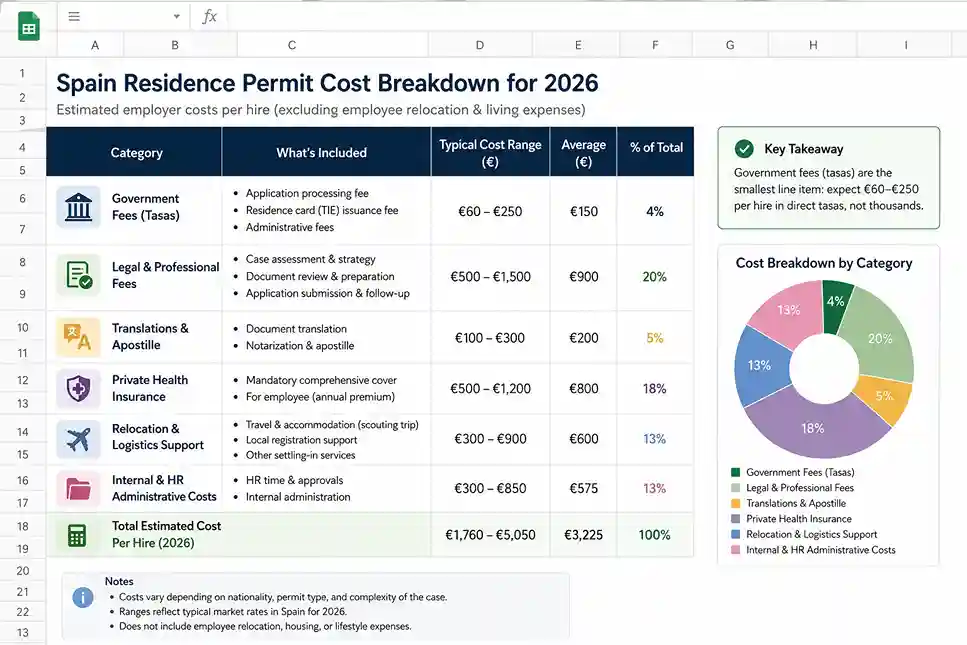The width and height of the screenshot is (967, 645).
Task: Select the €60 – €250 cost range cell
Action: [490, 211]
